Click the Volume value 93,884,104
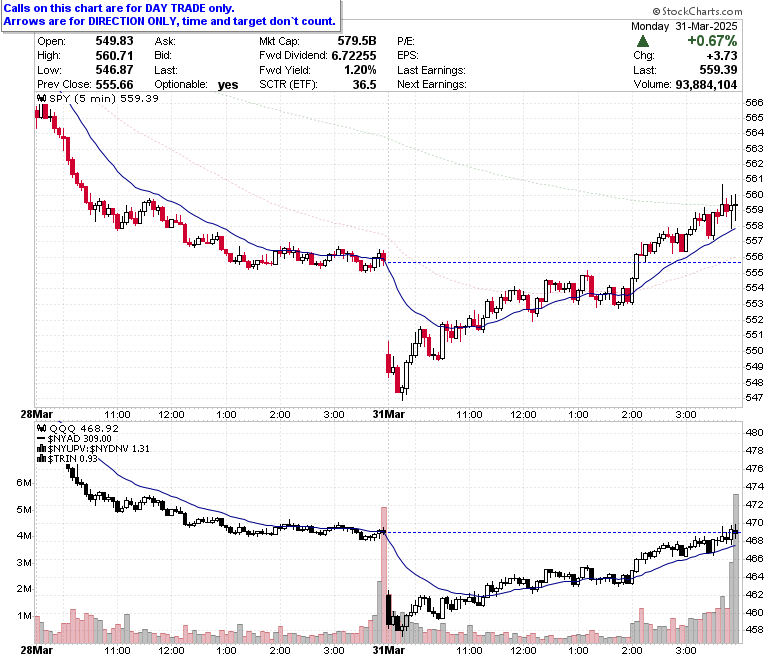Image resolution: width=780 pixels, height=659 pixels. click(x=706, y=84)
